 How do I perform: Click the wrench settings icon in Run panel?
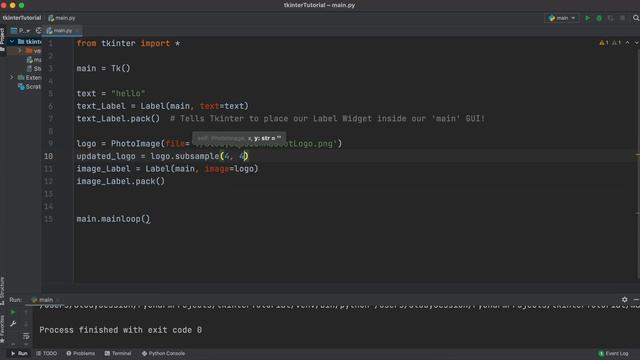point(13,324)
